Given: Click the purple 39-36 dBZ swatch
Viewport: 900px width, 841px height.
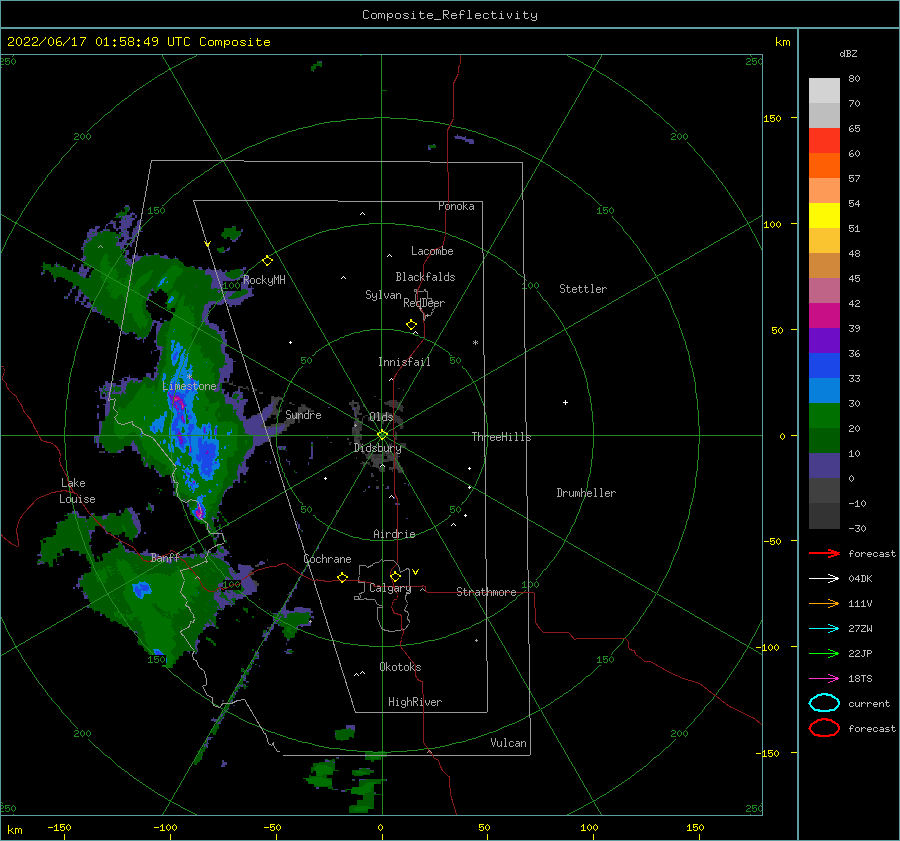Looking at the screenshot, I should (824, 341).
